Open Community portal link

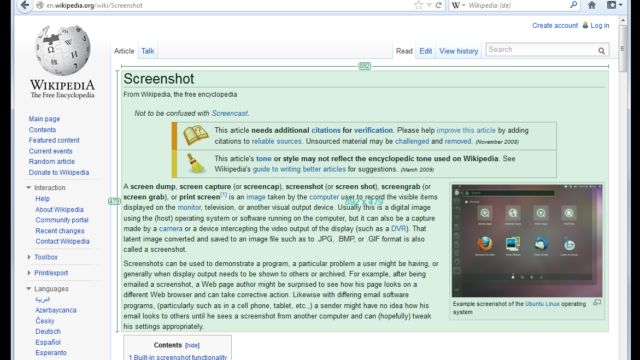point(62,220)
